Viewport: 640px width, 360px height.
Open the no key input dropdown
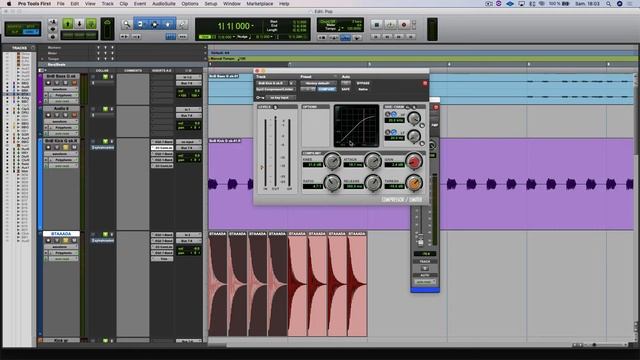tap(280, 98)
